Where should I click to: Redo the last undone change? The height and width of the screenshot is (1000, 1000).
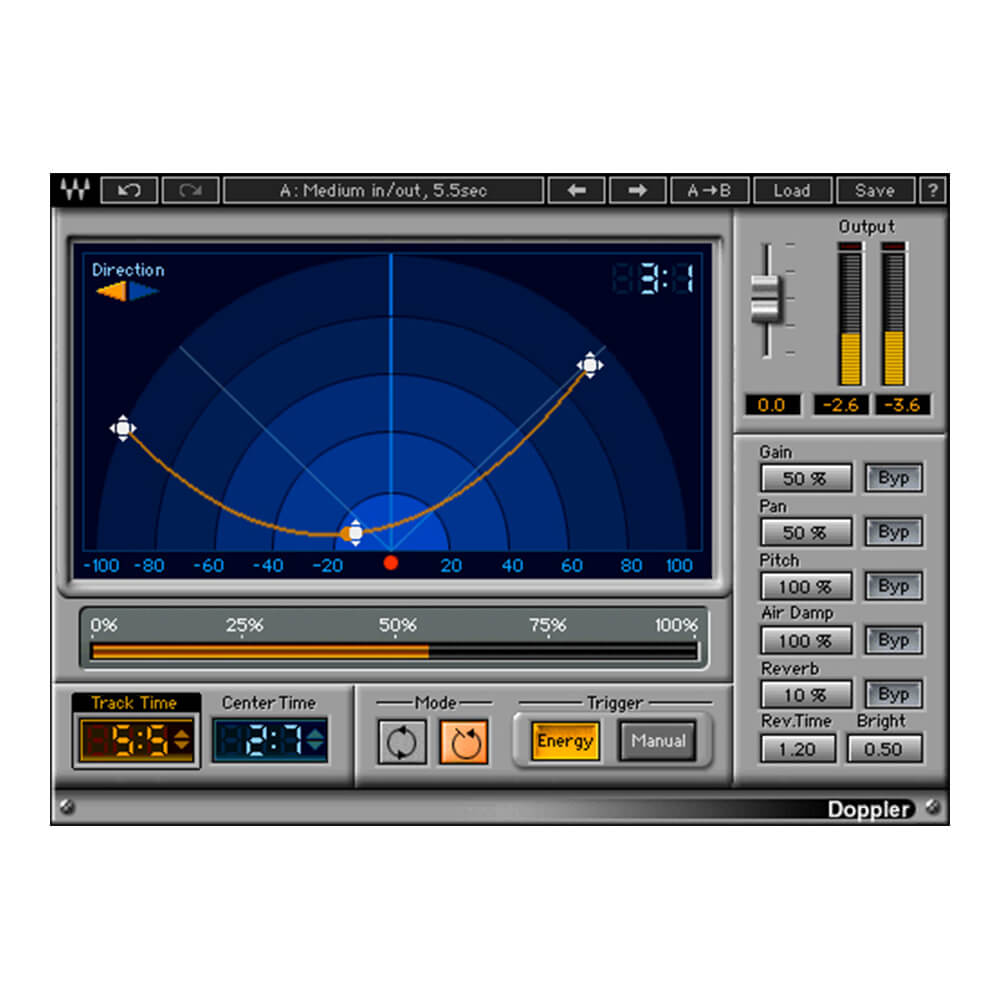[191, 191]
